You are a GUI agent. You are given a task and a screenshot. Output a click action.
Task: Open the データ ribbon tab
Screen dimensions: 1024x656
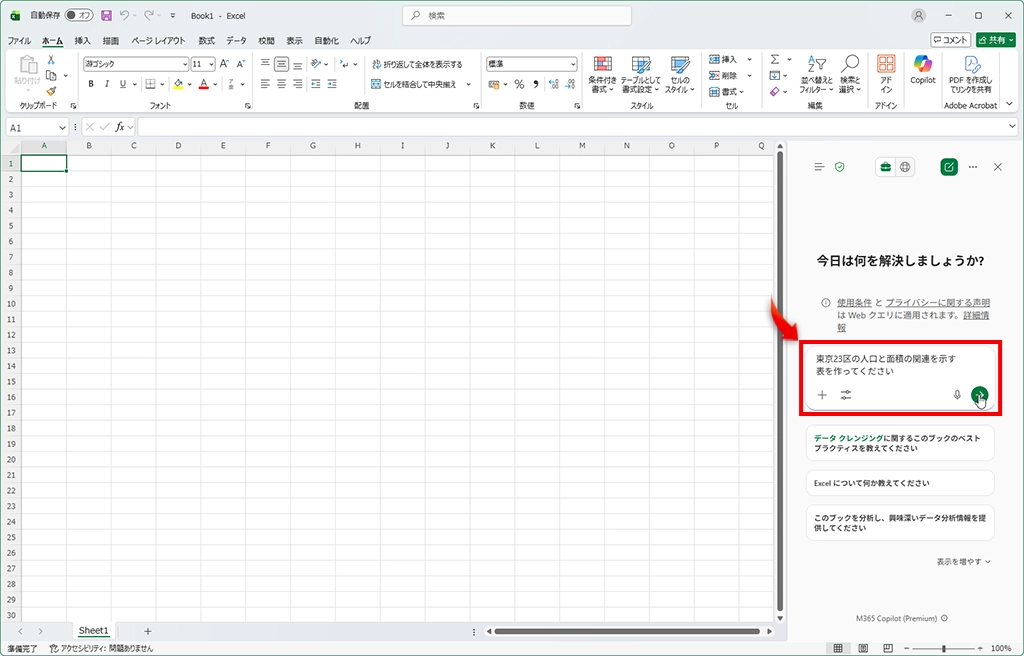coord(236,41)
